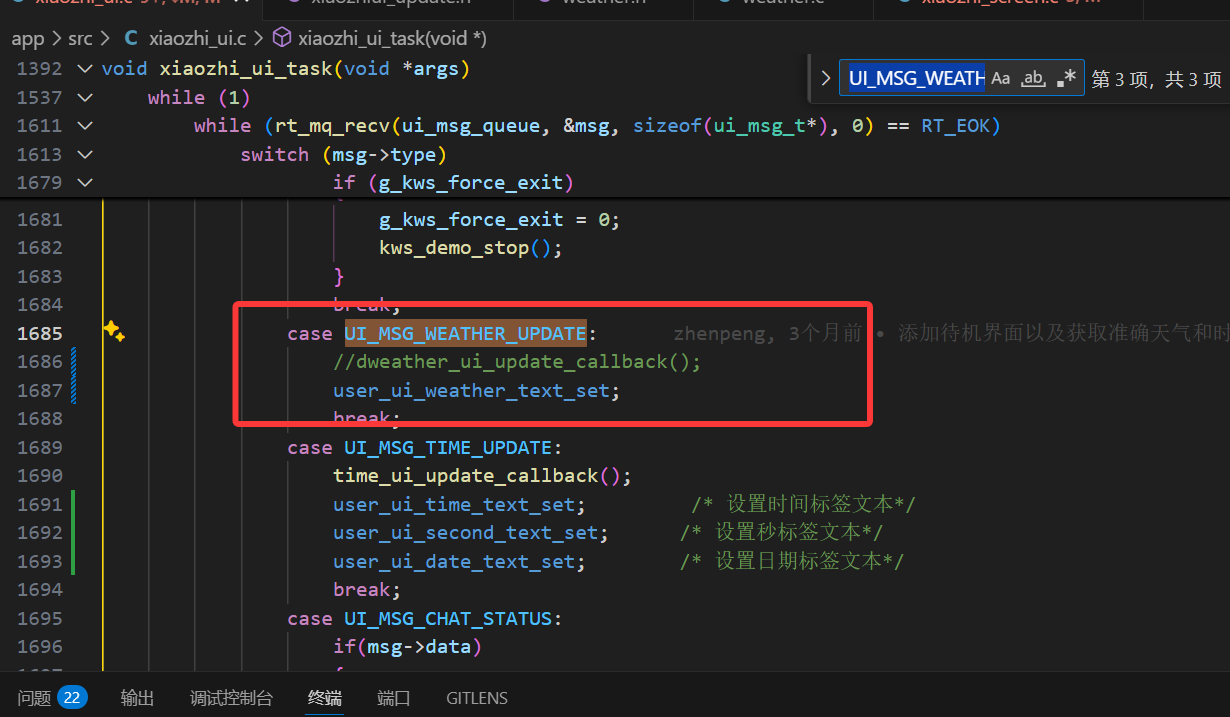Collapse the fold chevron at line 1679

(x=84, y=182)
